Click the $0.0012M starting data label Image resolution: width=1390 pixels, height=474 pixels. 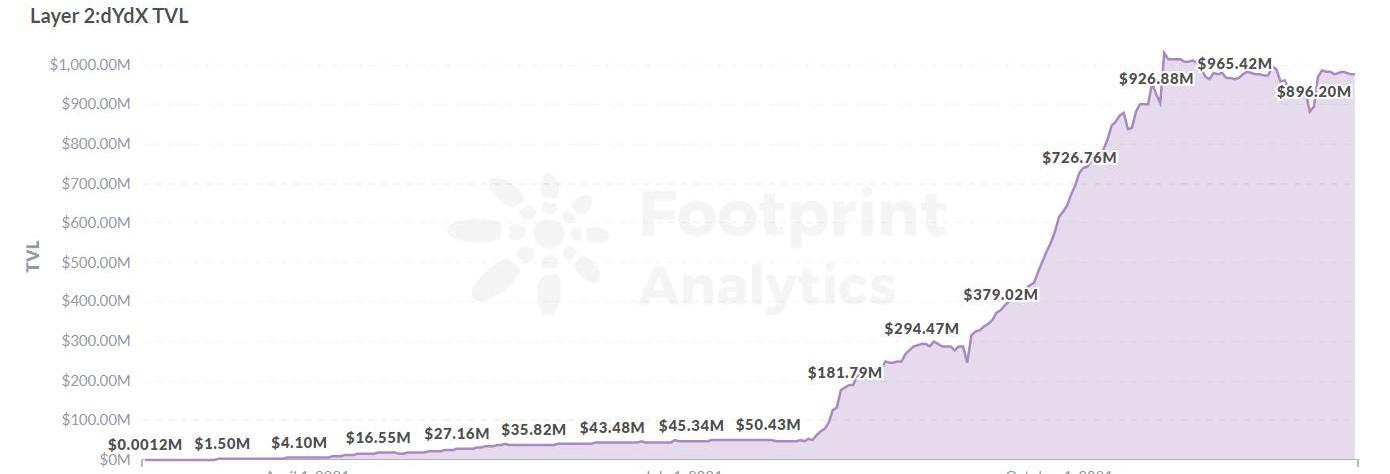[145, 445]
